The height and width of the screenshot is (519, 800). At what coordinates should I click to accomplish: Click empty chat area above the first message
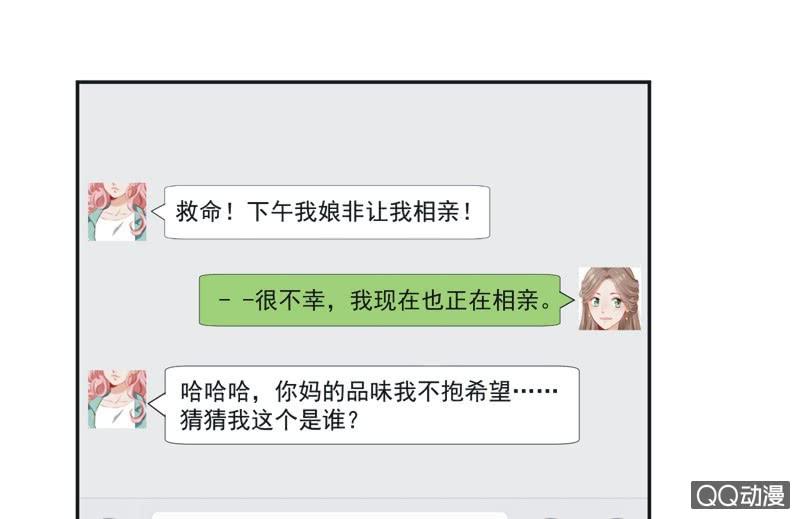coord(363,133)
